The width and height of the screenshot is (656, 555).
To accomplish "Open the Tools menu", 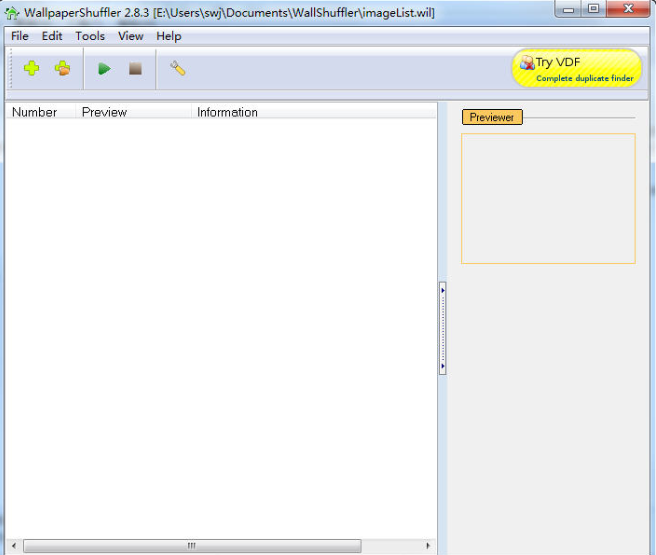I will point(90,36).
